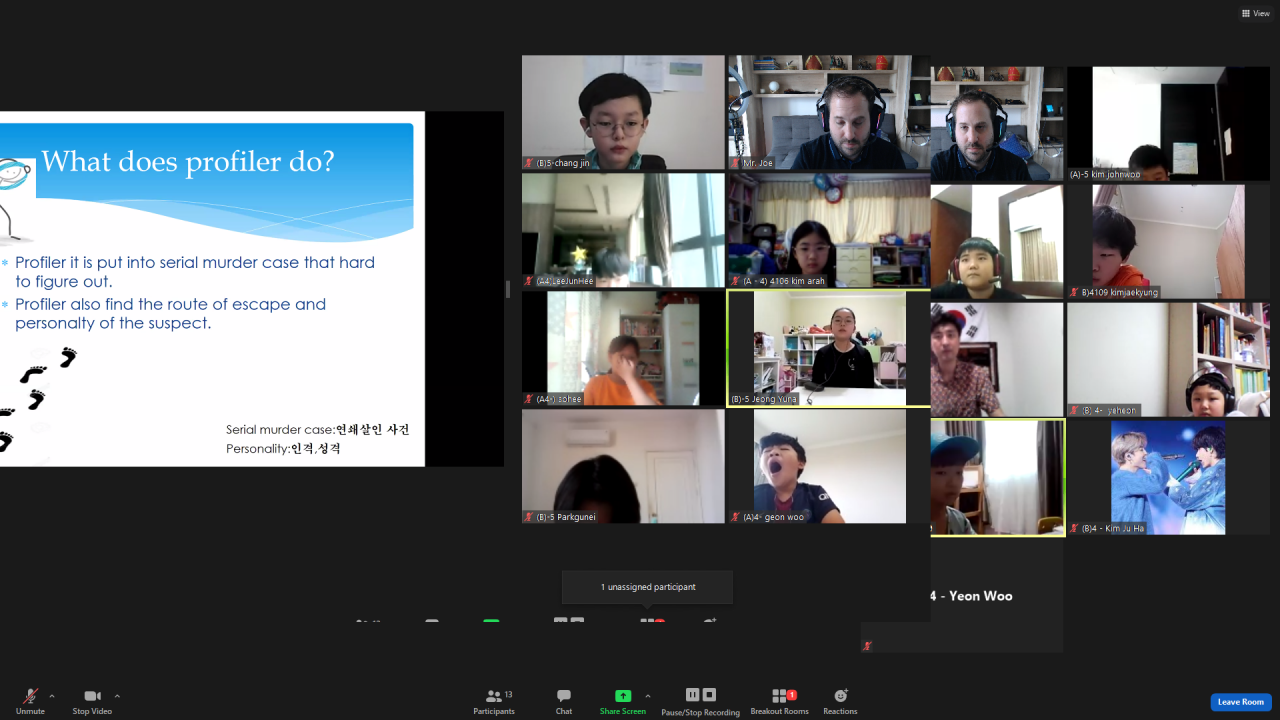Unmute the microphone

(x=30, y=701)
